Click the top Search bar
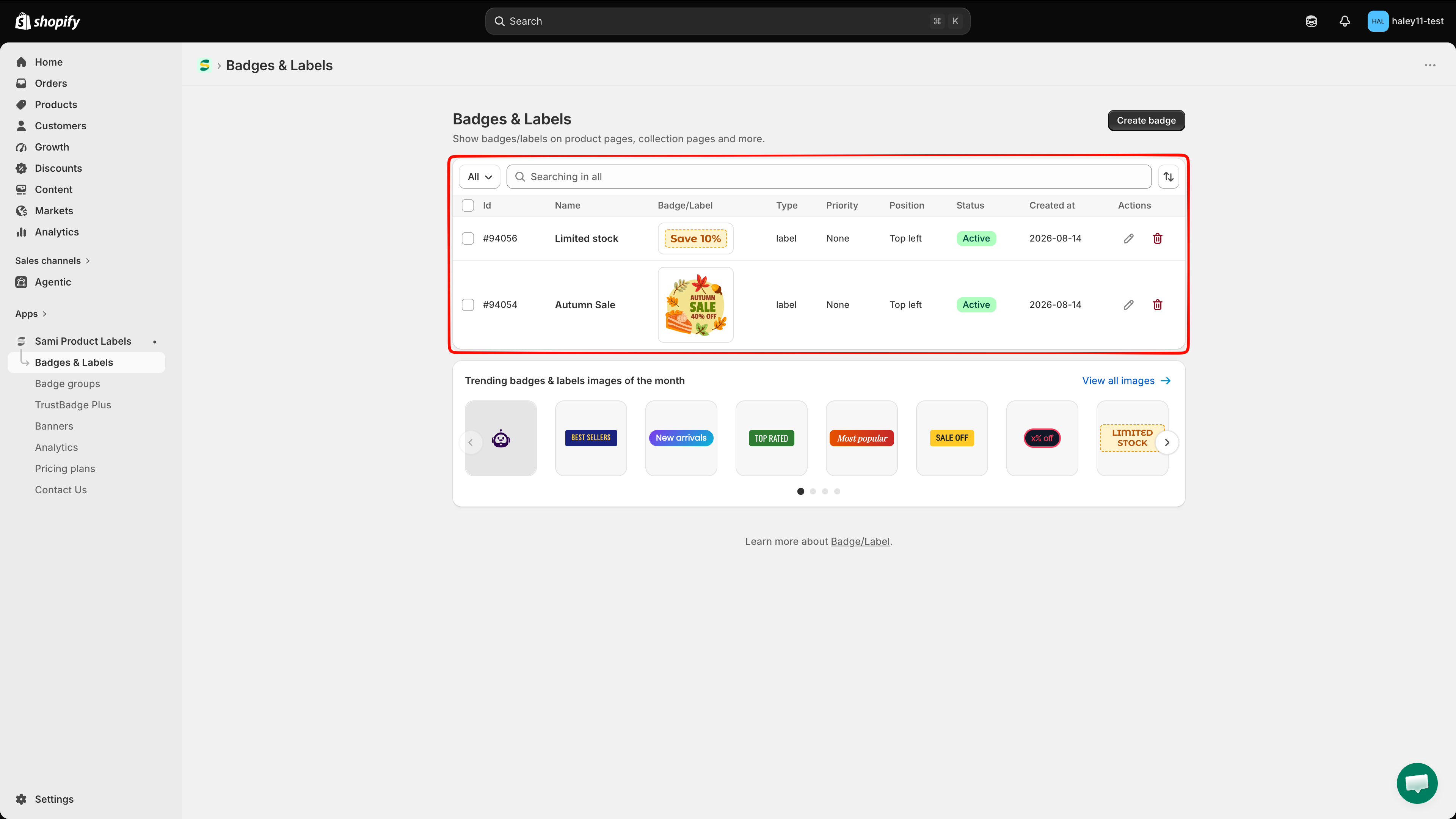The width and height of the screenshot is (1456, 819). click(728, 22)
